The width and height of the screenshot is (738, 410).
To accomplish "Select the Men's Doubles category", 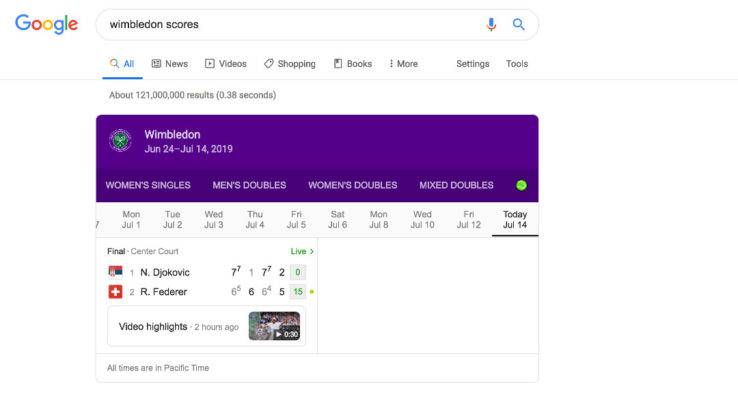I will (249, 185).
